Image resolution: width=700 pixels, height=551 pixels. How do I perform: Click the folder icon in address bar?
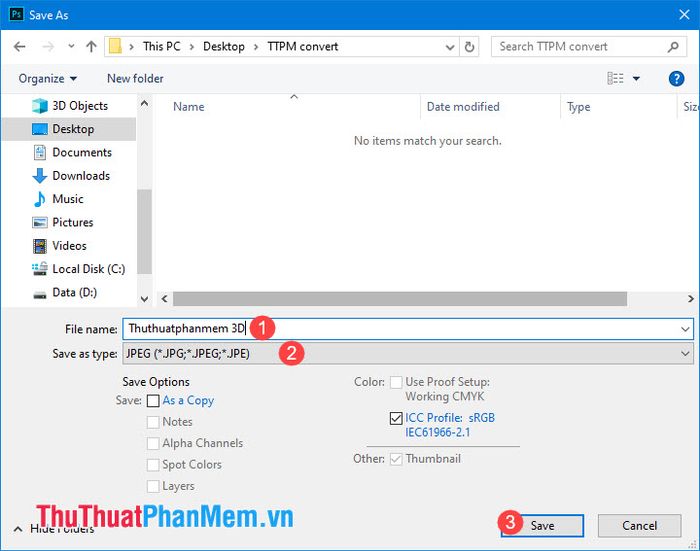[115, 46]
